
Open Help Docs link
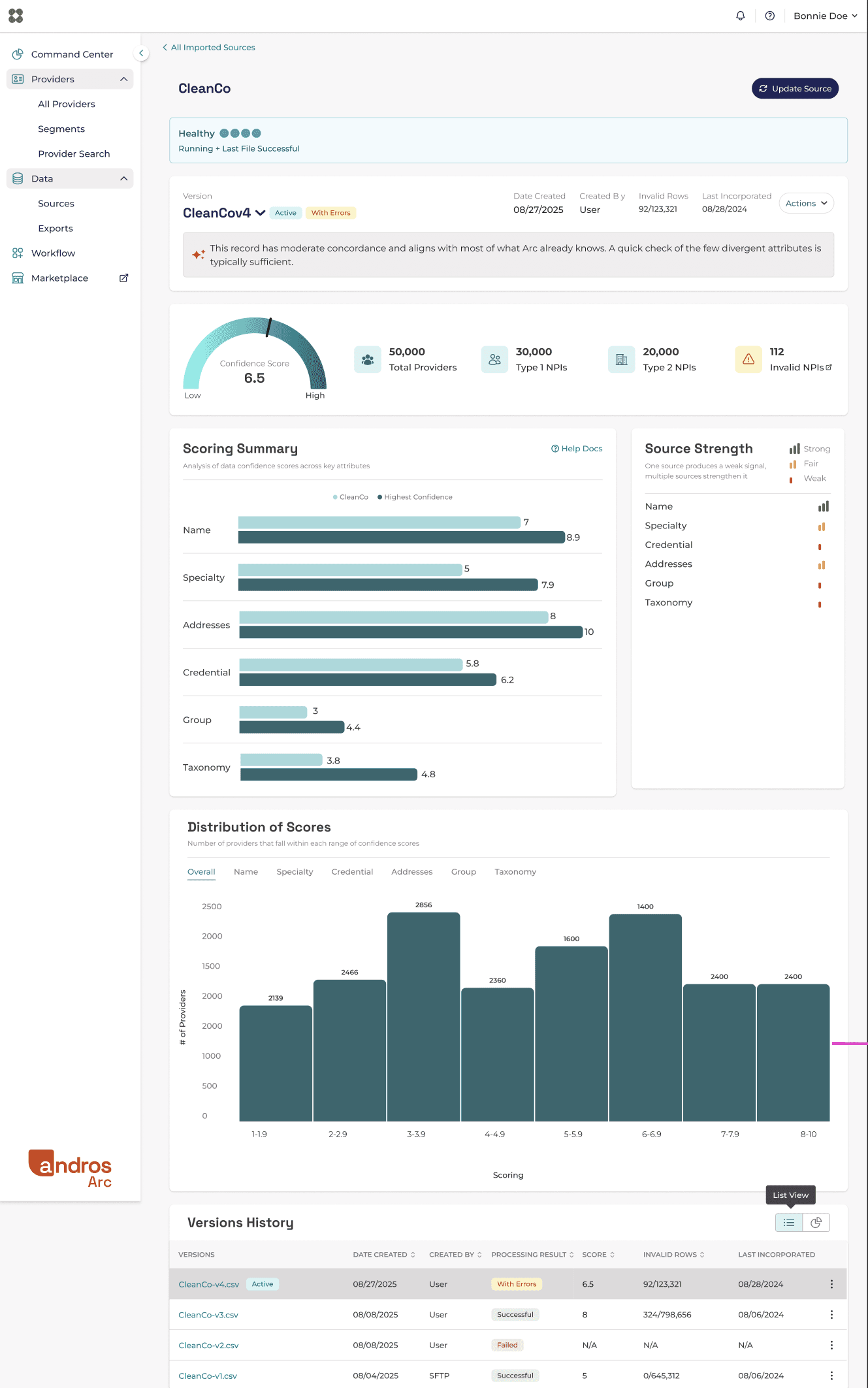click(x=577, y=449)
